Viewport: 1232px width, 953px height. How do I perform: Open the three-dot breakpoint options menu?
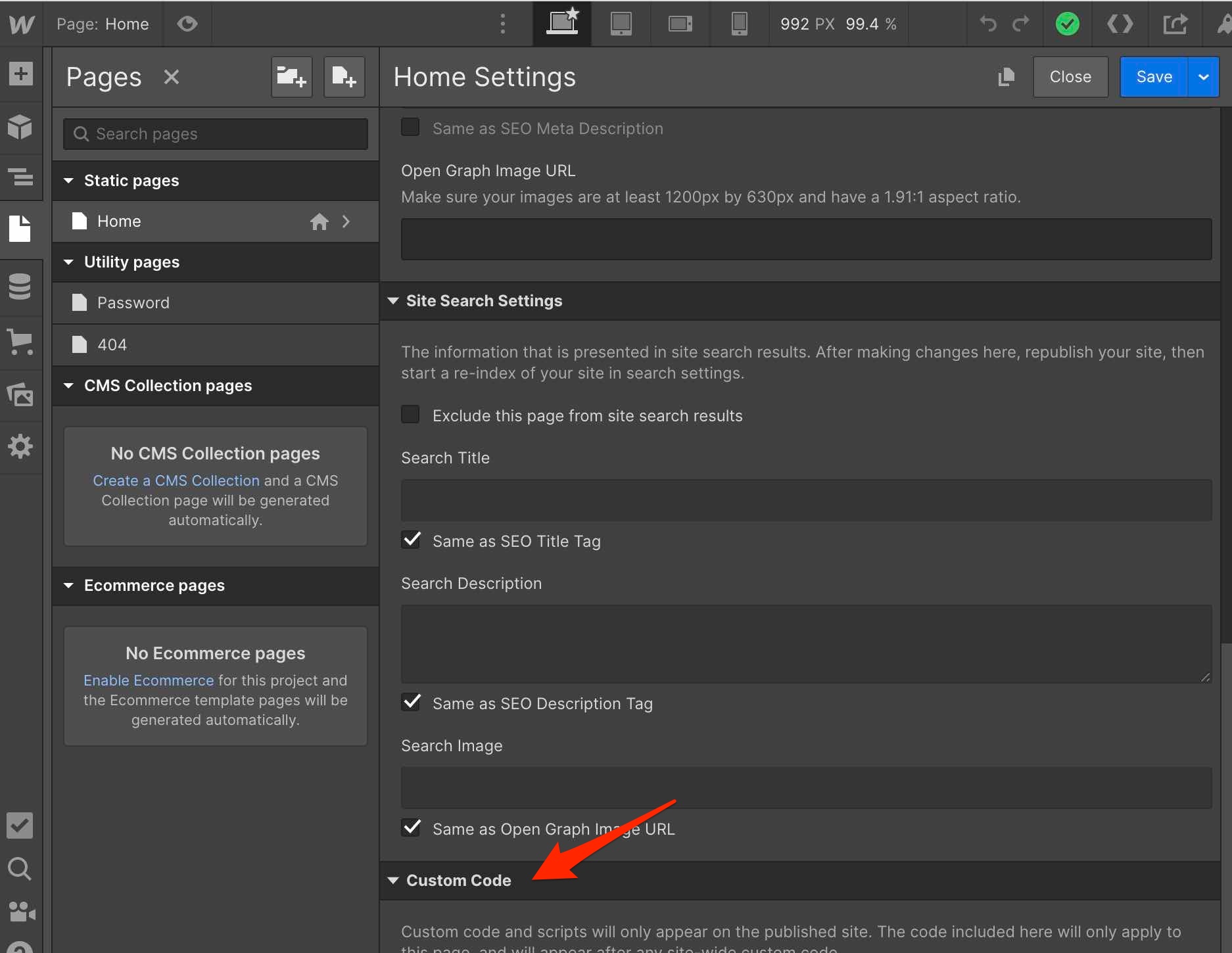(503, 24)
